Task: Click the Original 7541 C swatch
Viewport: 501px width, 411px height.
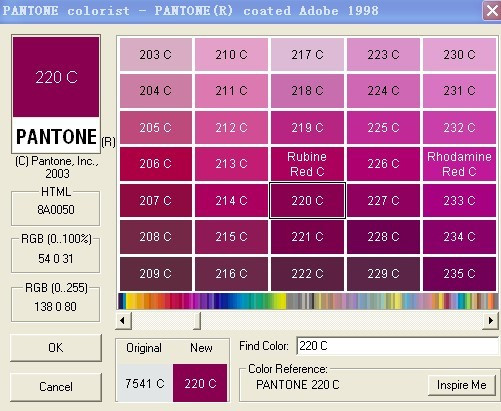Action: pos(145,383)
